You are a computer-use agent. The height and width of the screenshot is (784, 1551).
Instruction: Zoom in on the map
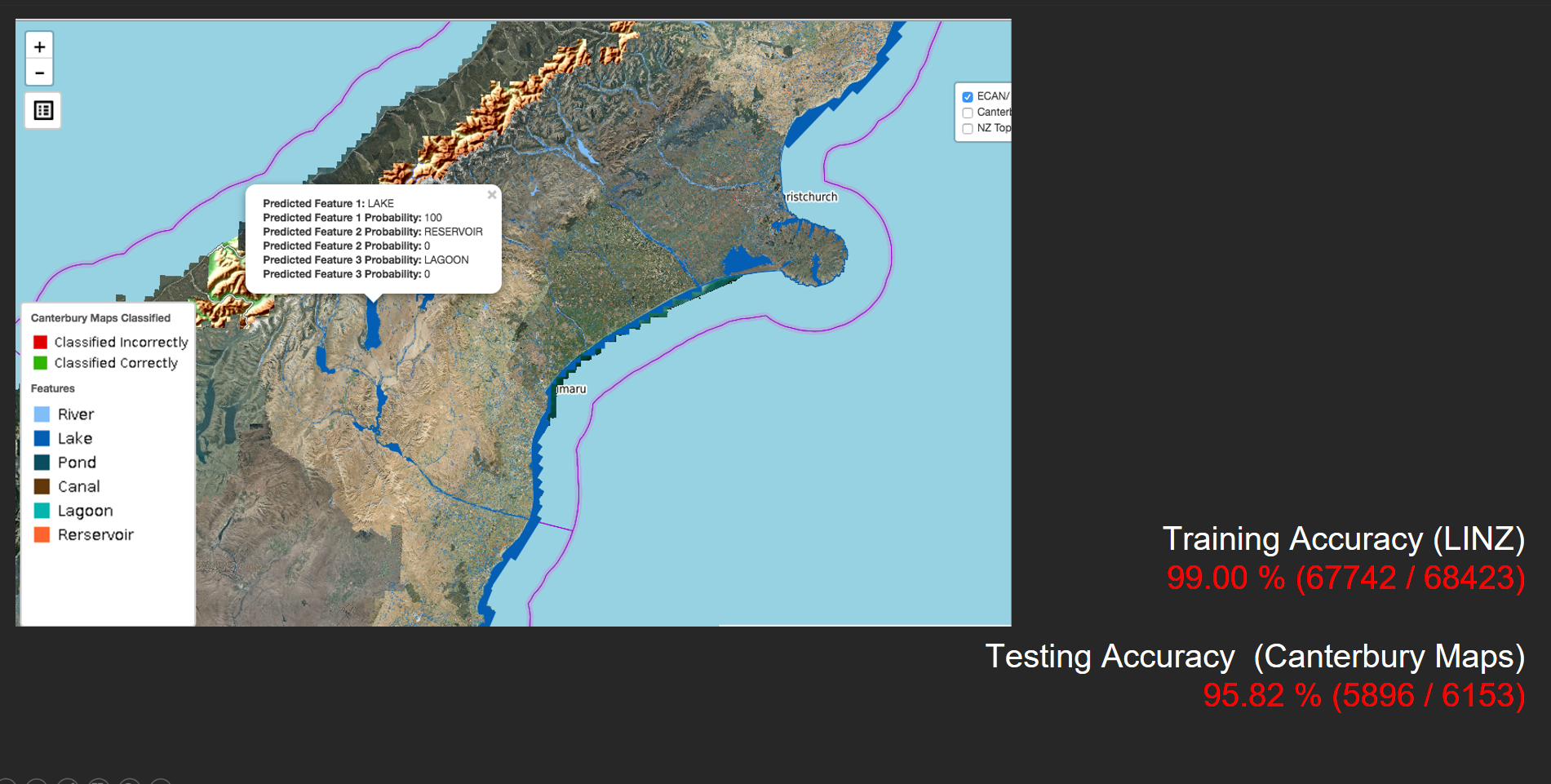tap(39, 47)
